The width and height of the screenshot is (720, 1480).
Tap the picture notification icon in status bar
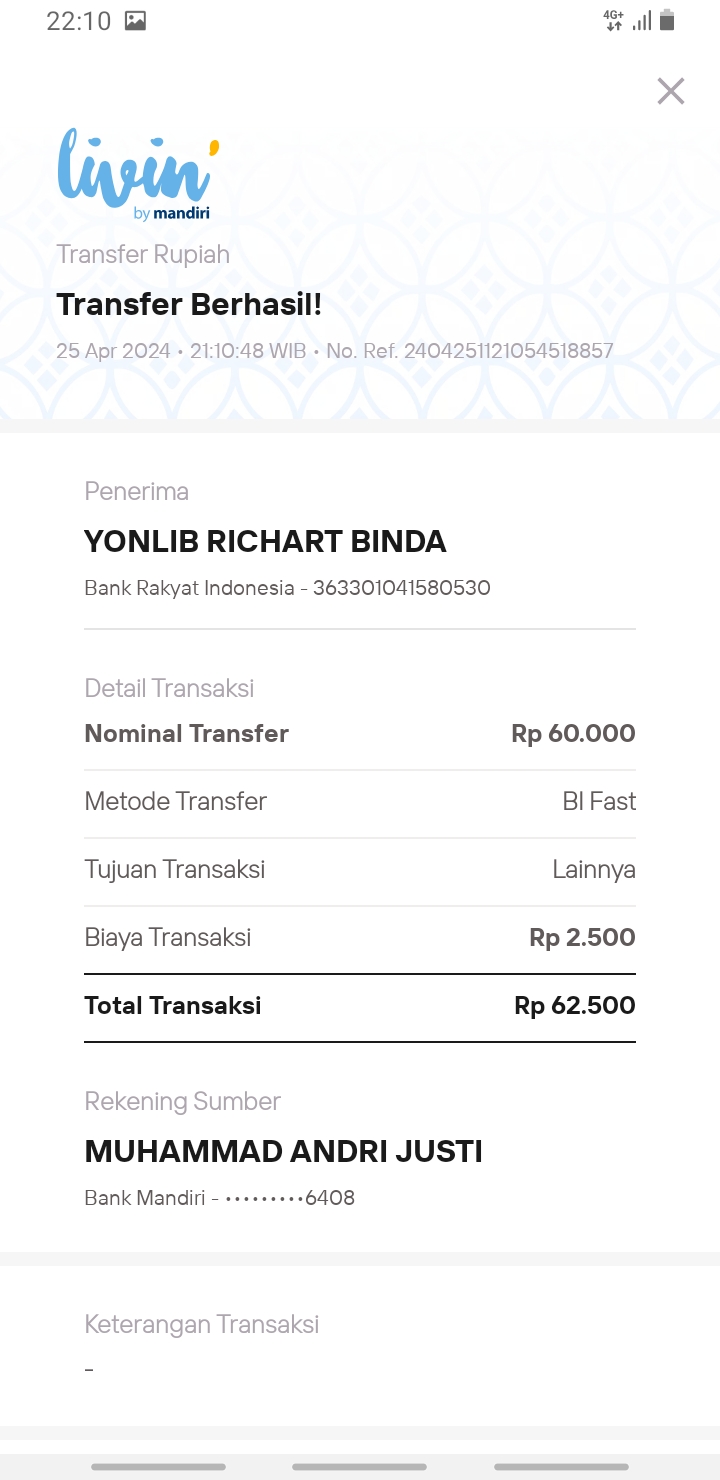(x=135, y=21)
